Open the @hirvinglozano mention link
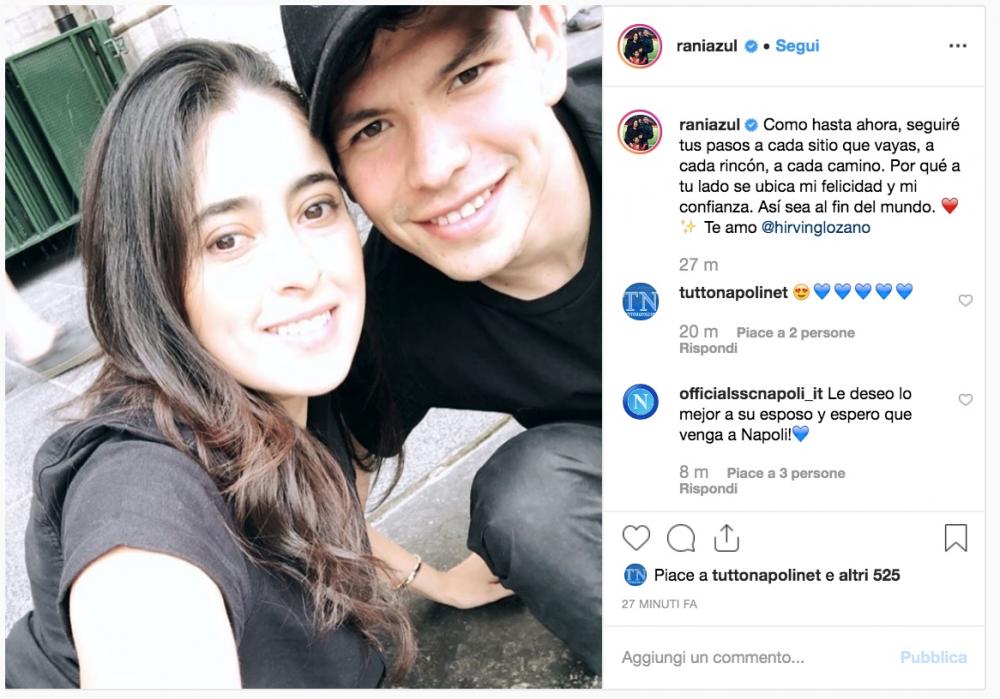The image size is (1000, 699). 815,227
